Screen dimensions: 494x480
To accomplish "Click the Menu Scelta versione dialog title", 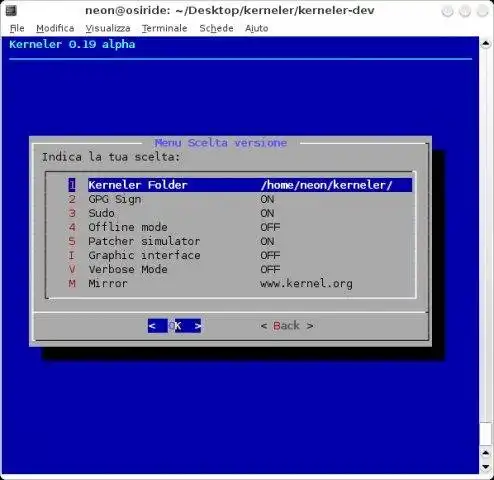I will pyautogui.click(x=221, y=143).
